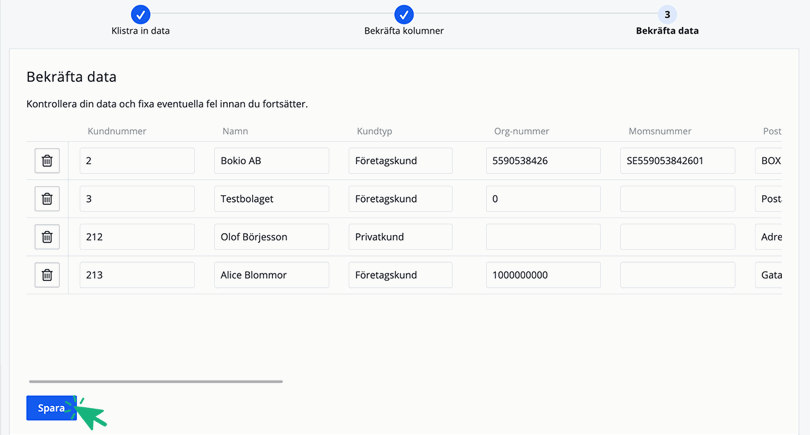Click Org-nummer field showing 5590538426

[543, 161]
